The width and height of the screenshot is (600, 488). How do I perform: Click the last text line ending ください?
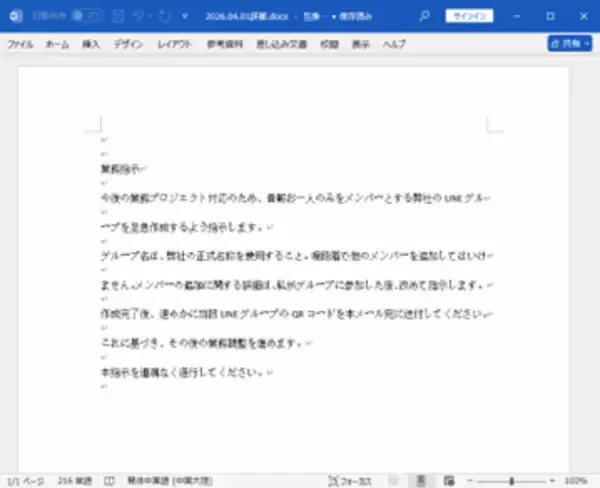[183, 372]
